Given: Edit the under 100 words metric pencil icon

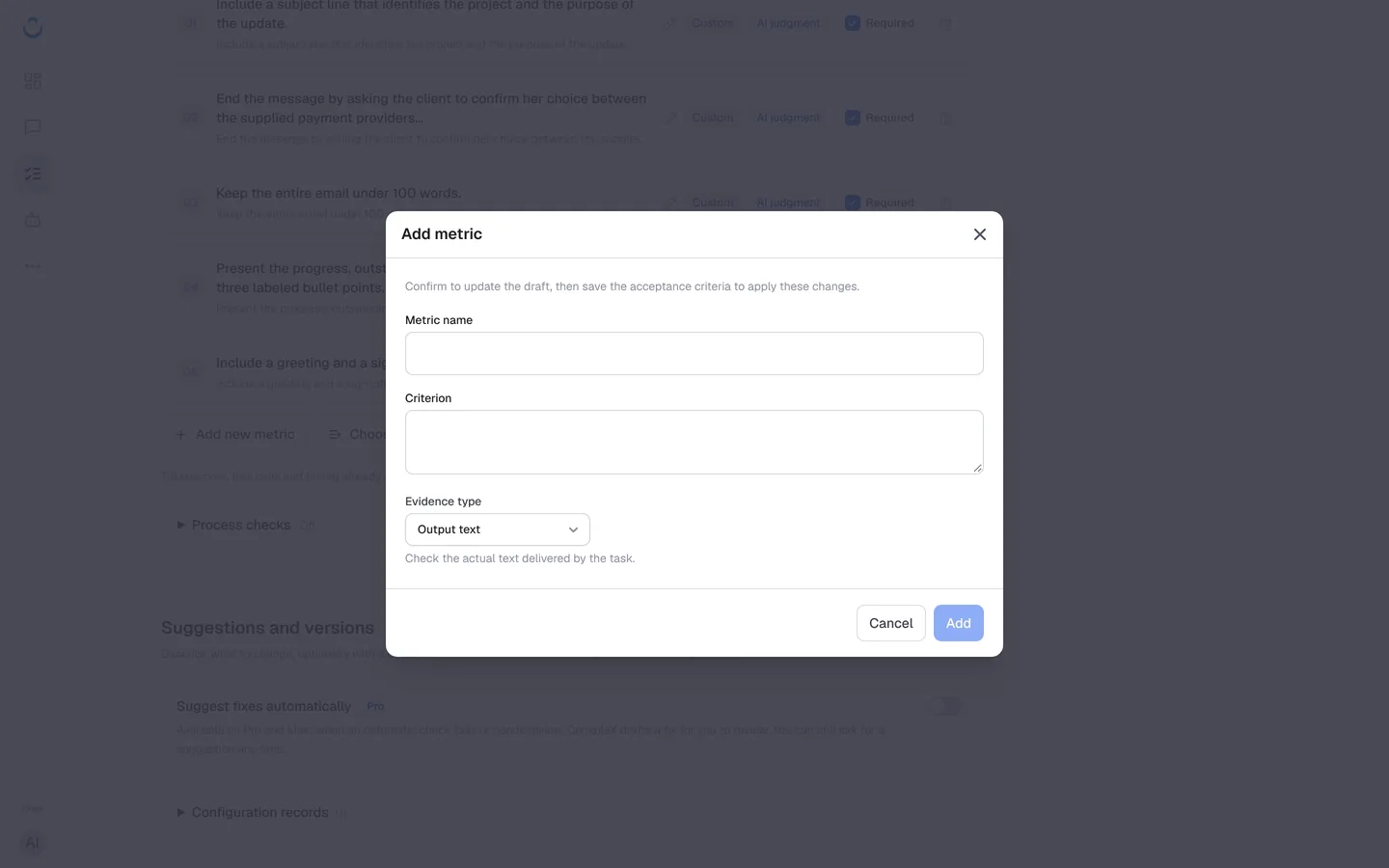Looking at the screenshot, I should pyautogui.click(x=669, y=203).
